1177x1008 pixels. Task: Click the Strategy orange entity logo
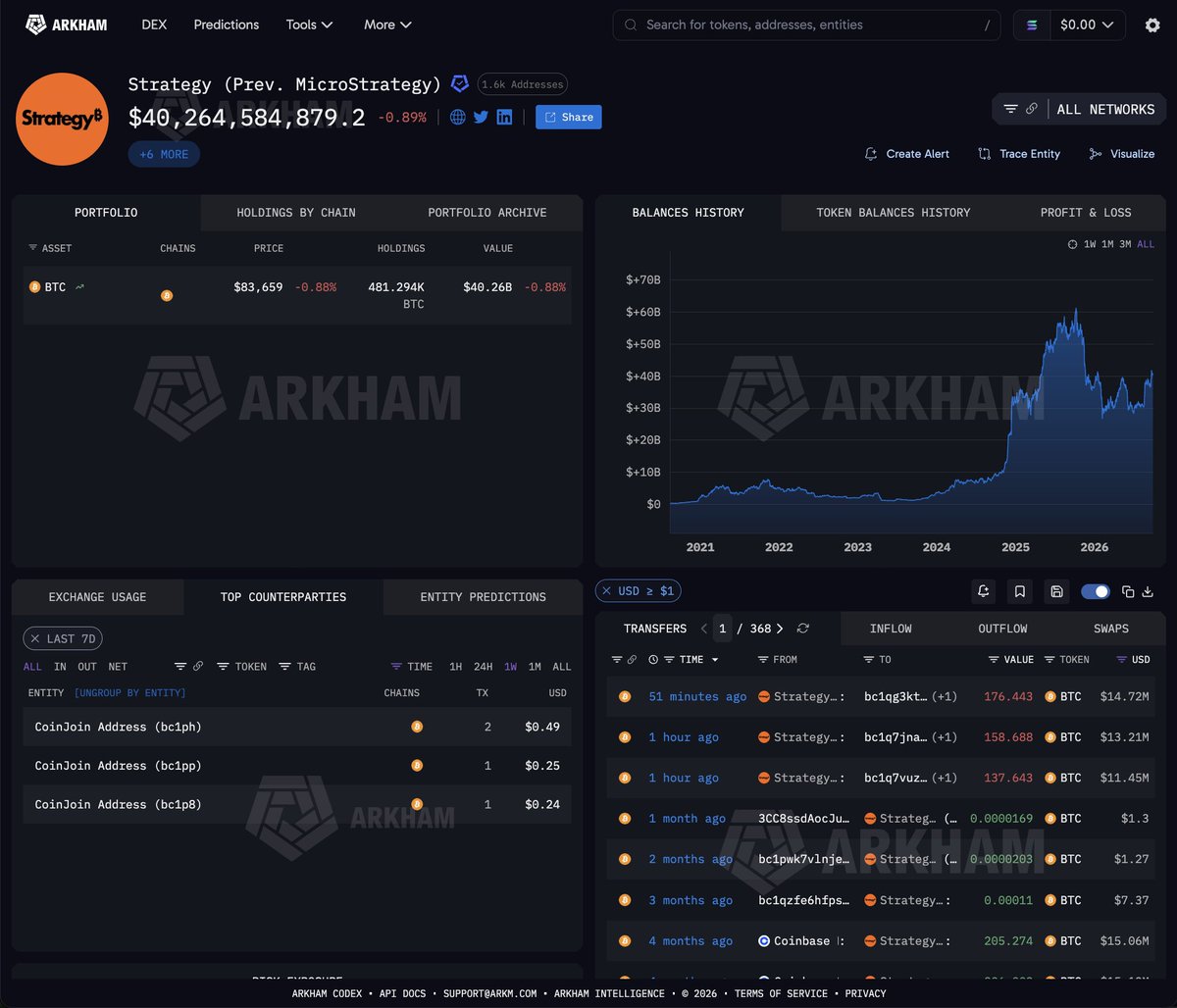coord(62,119)
